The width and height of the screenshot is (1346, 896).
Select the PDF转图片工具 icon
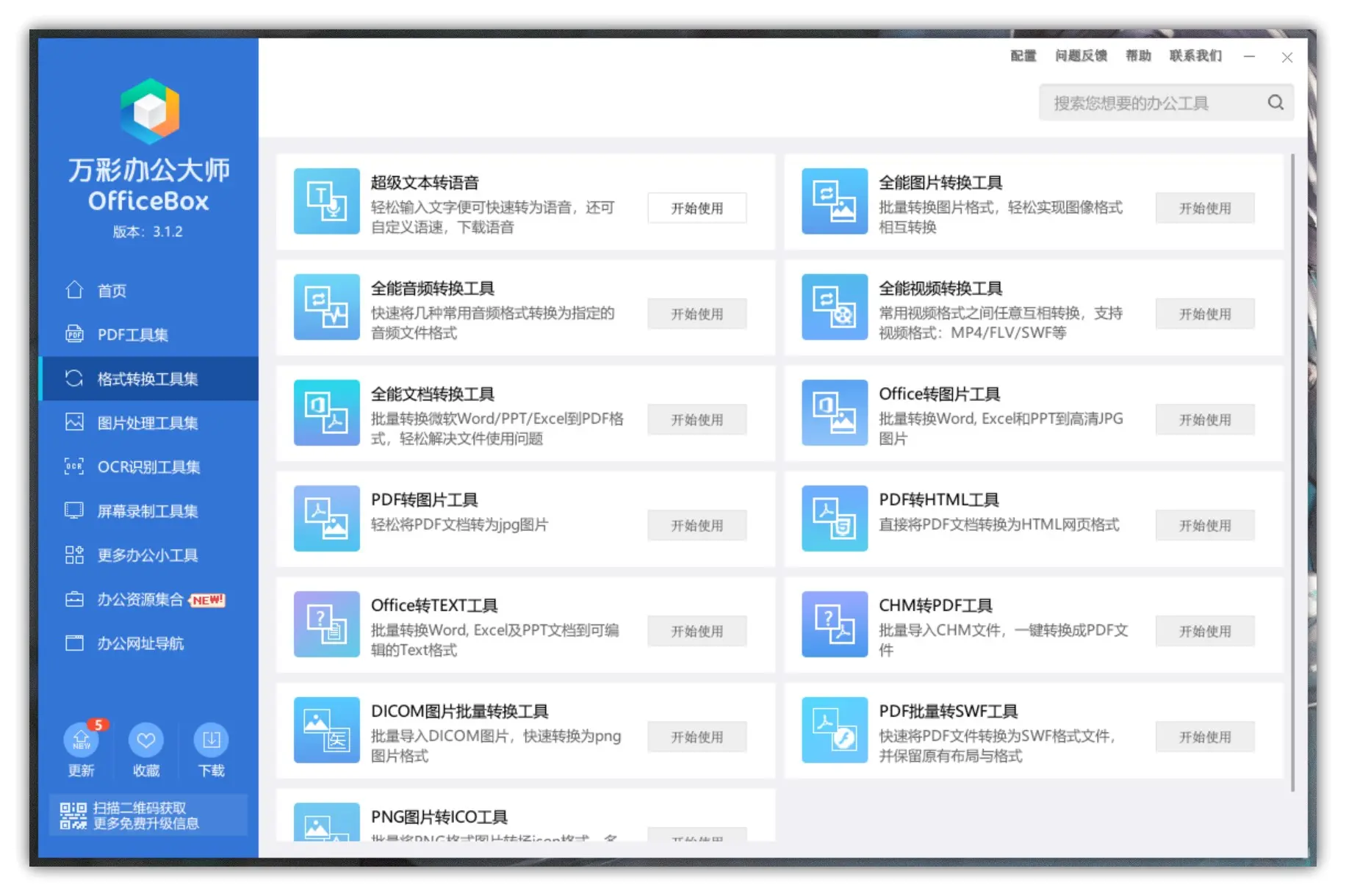(x=326, y=519)
